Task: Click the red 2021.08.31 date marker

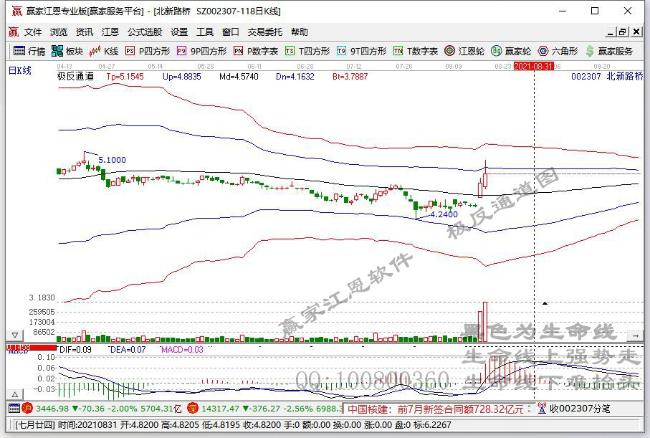Action: (x=534, y=66)
